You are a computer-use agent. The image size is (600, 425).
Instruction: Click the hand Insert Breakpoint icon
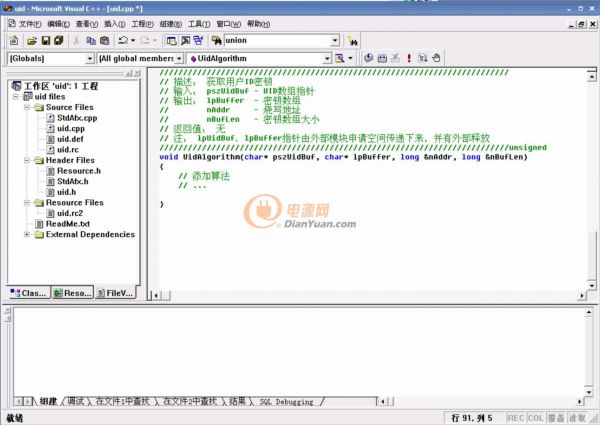click(436, 58)
